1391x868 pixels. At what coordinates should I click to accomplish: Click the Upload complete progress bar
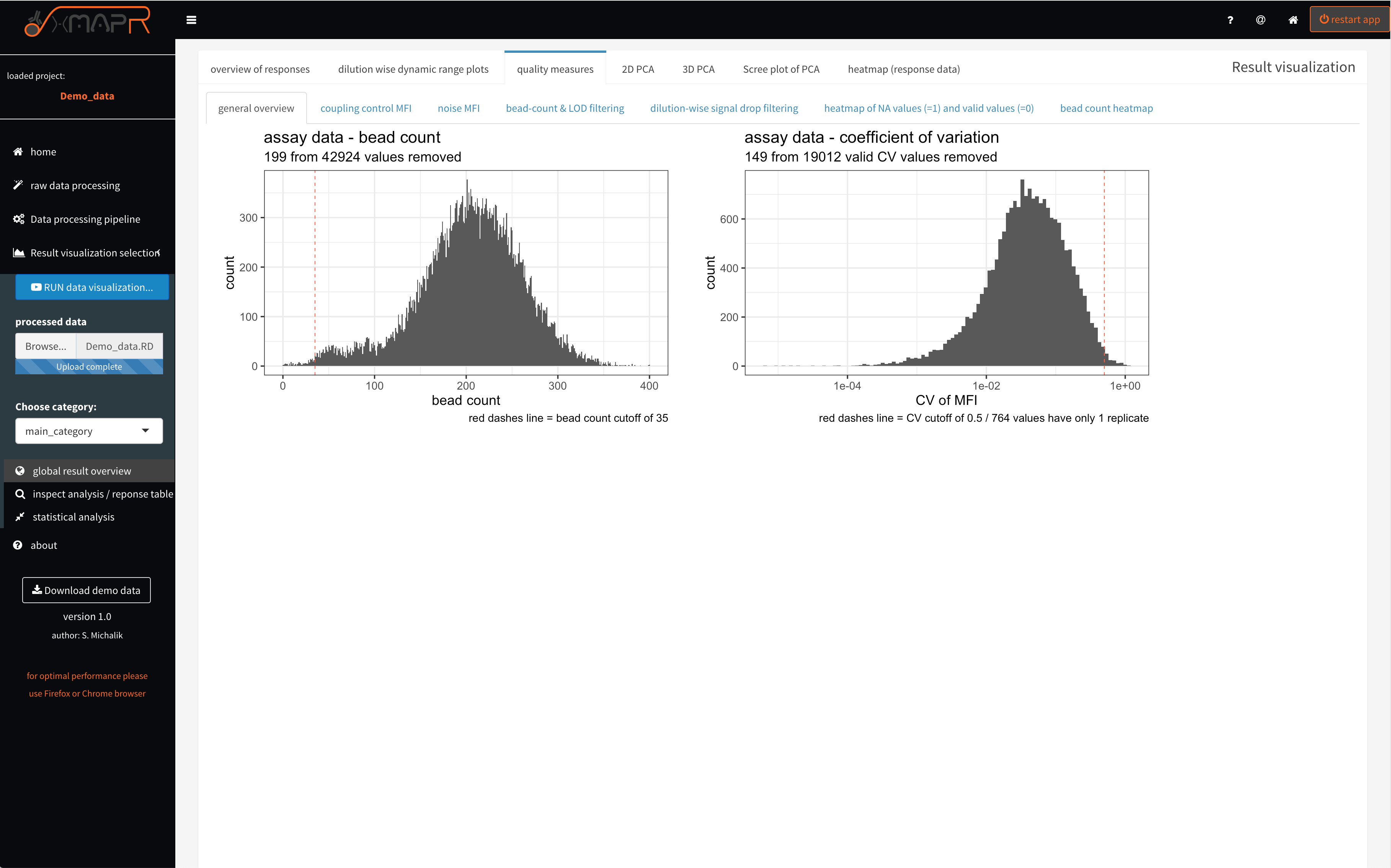(89, 366)
